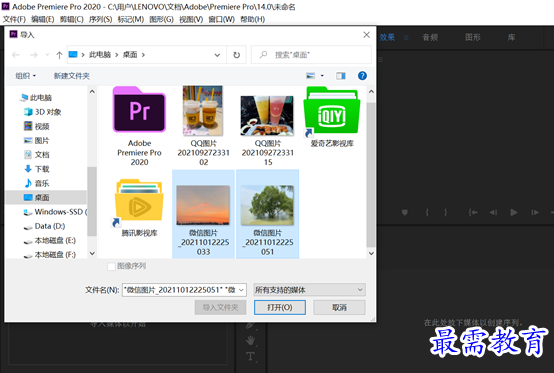Expand the file type filter dropdown

[x=310, y=290]
